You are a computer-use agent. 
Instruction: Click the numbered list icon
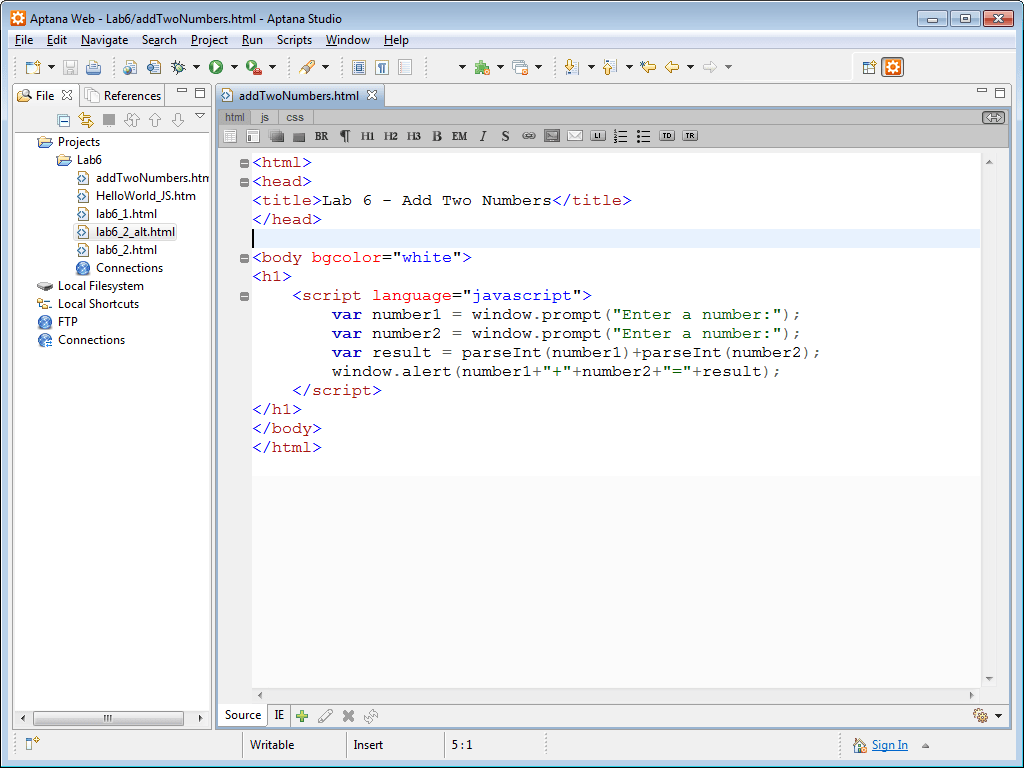(618, 136)
